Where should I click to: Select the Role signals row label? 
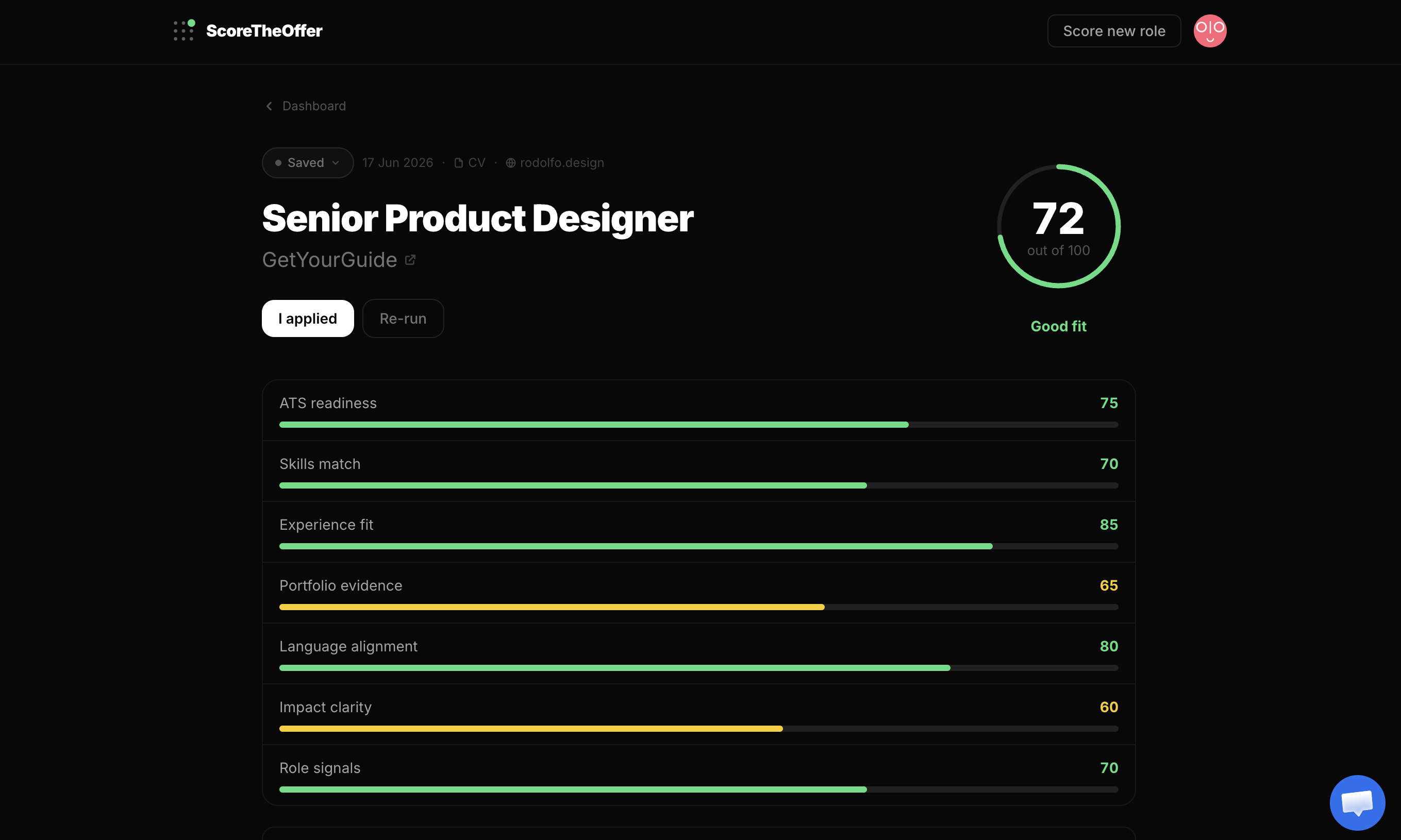(320, 768)
